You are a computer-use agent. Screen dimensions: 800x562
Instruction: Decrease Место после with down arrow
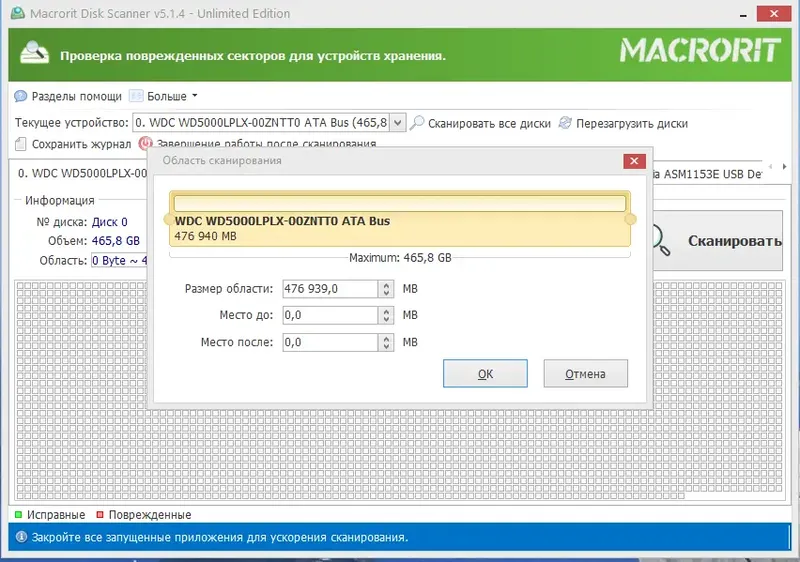click(x=386, y=347)
